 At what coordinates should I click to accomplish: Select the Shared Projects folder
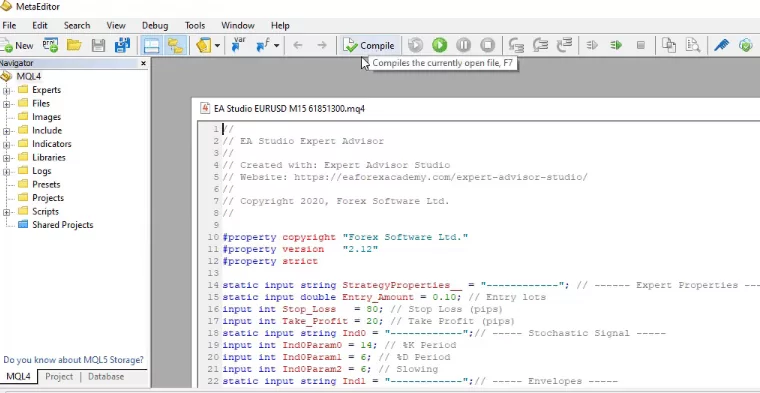click(63, 225)
